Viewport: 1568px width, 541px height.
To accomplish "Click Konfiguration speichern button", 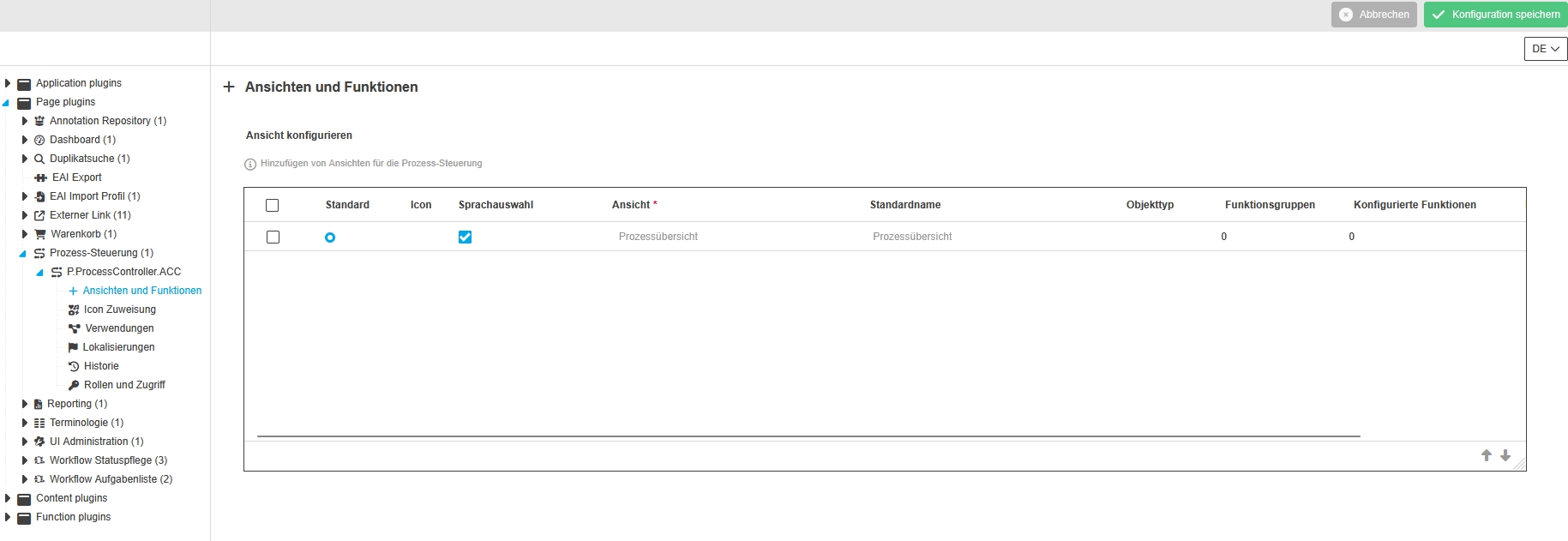I will [x=1495, y=15].
